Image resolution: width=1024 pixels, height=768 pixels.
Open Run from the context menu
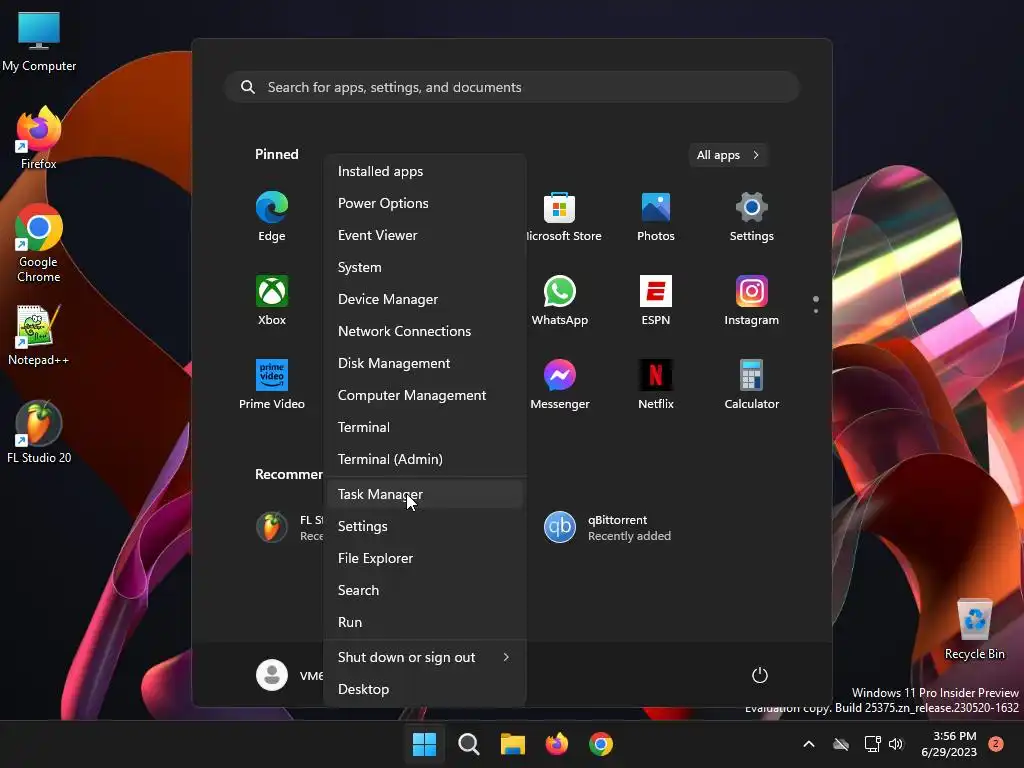[x=425, y=622]
